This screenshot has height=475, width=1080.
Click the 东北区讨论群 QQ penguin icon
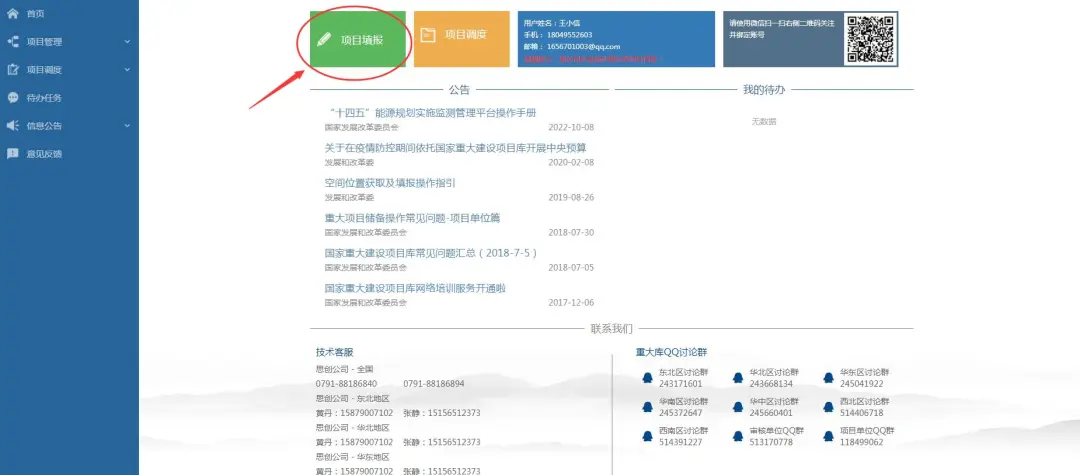tap(647, 378)
